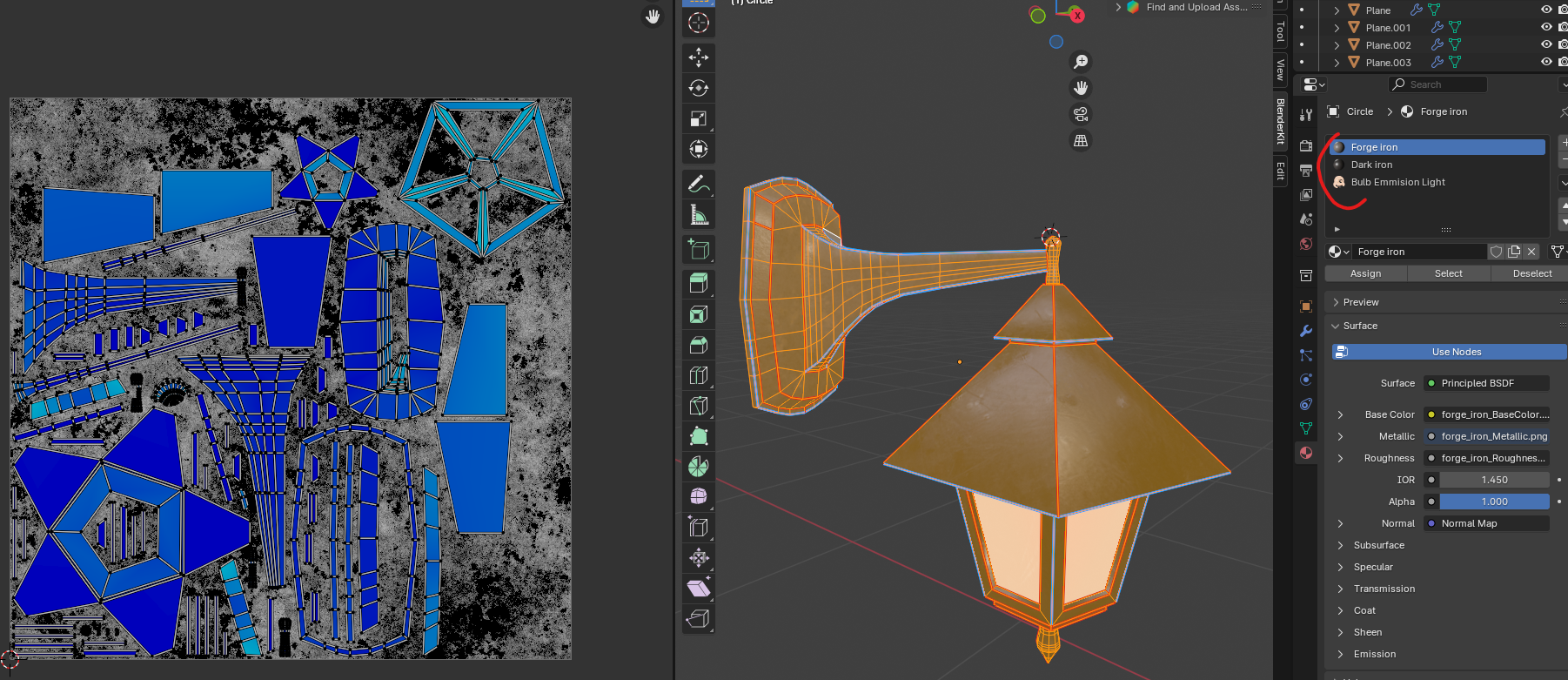Select the Rip Region tool

[x=699, y=619]
